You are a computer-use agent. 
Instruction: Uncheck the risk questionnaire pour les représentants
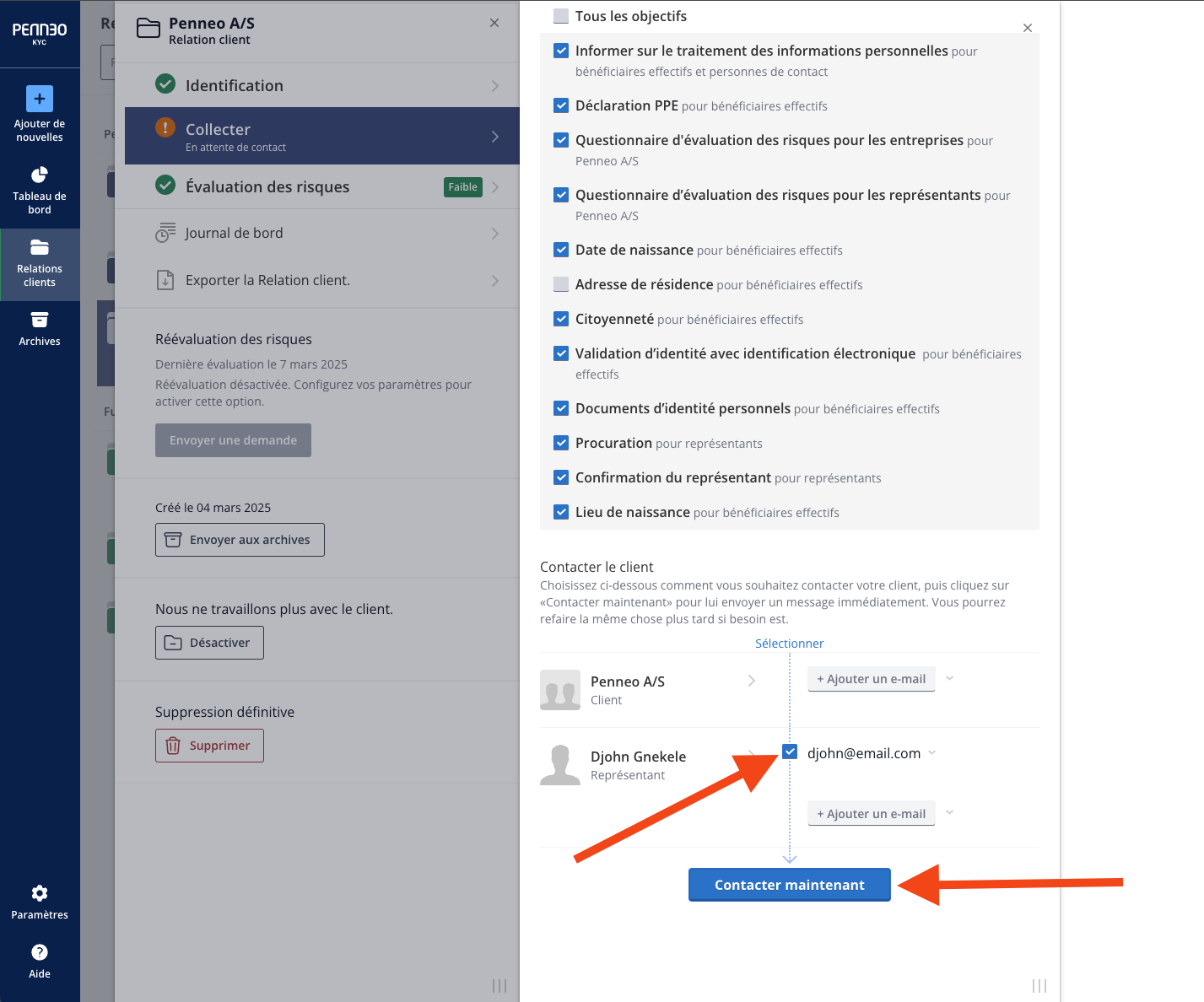click(x=561, y=195)
